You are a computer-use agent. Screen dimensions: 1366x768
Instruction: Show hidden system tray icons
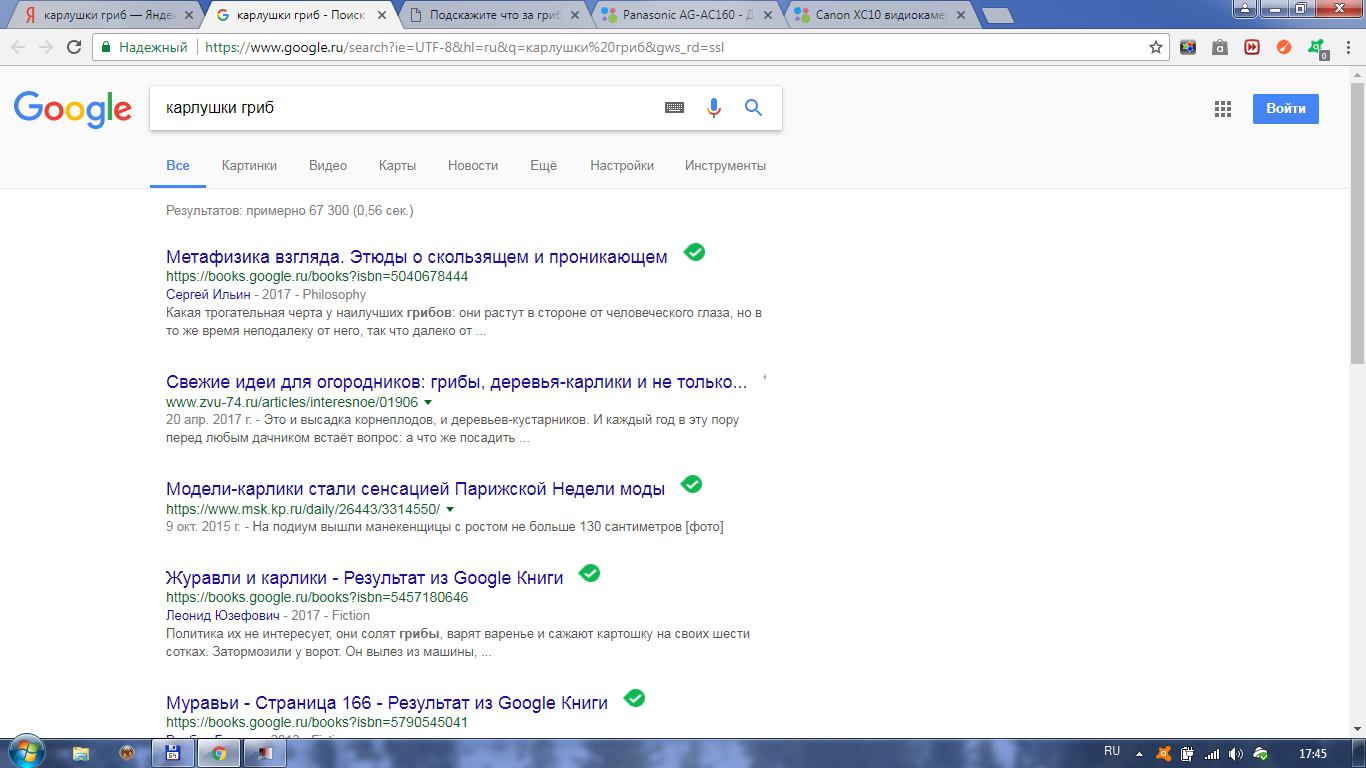tap(1139, 753)
